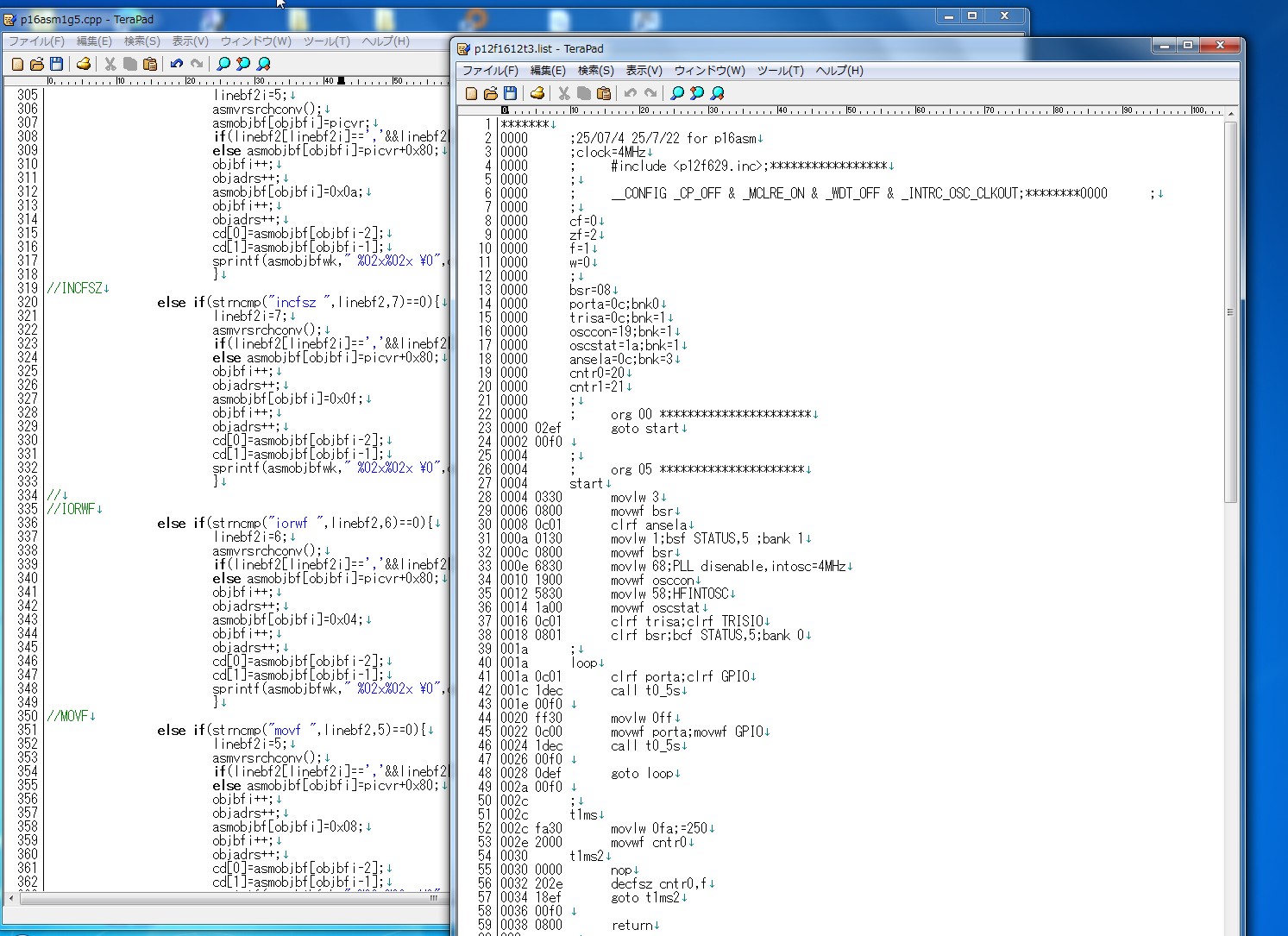The height and width of the screenshot is (936, 1288).
Task: Open ファイル(F) menu in p12f1612t3.list window
Action: [490, 71]
